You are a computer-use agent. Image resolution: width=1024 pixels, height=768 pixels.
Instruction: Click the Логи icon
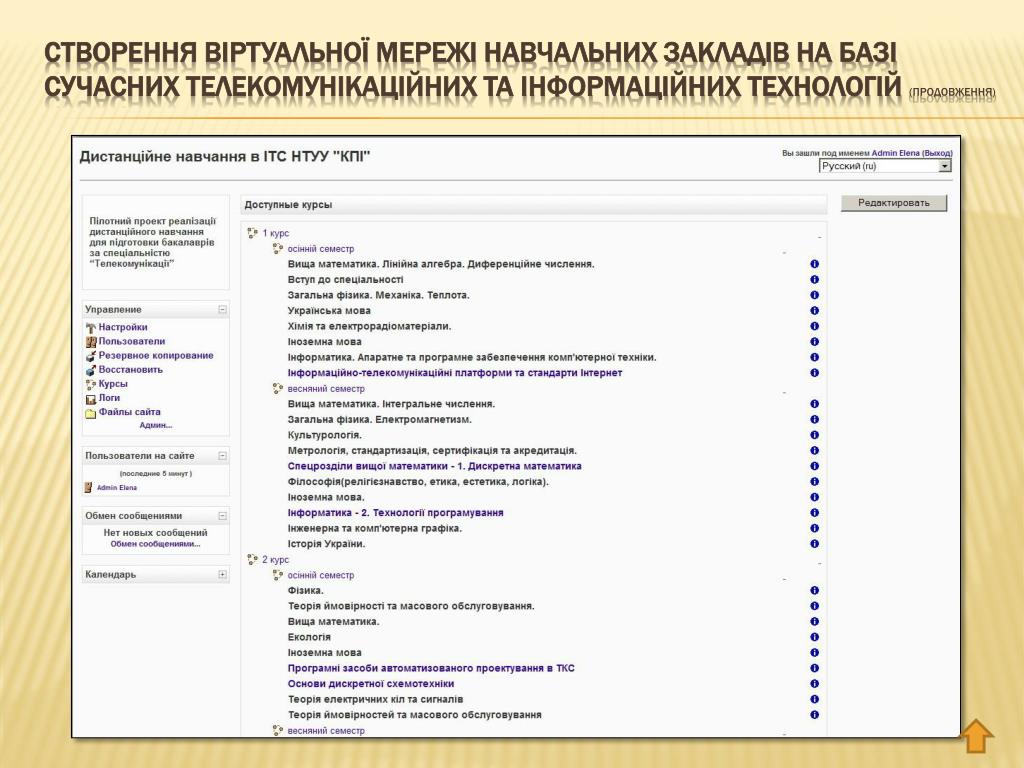(91, 398)
